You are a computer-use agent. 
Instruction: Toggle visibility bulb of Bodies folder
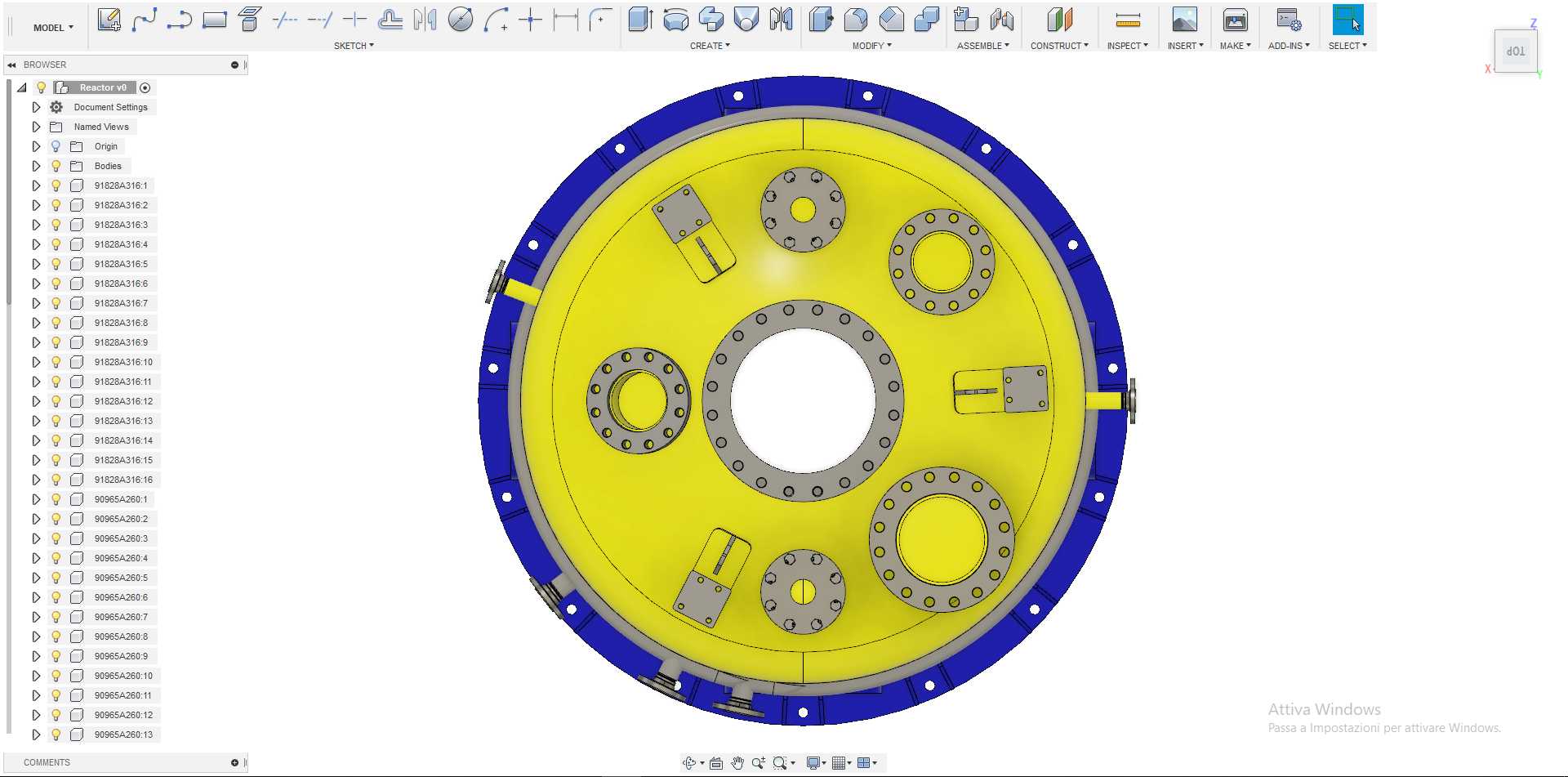point(56,166)
